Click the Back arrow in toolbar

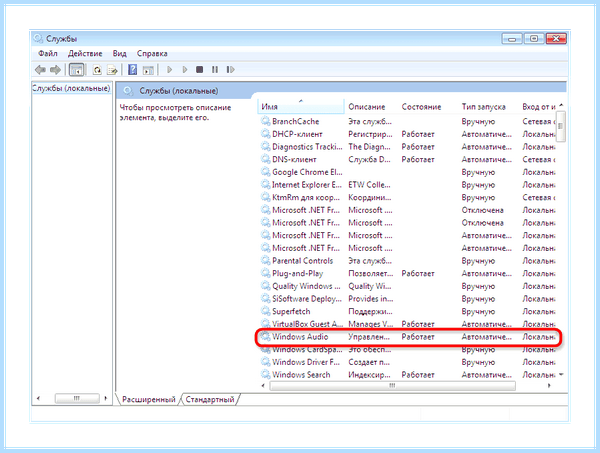pyautogui.click(x=40, y=70)
